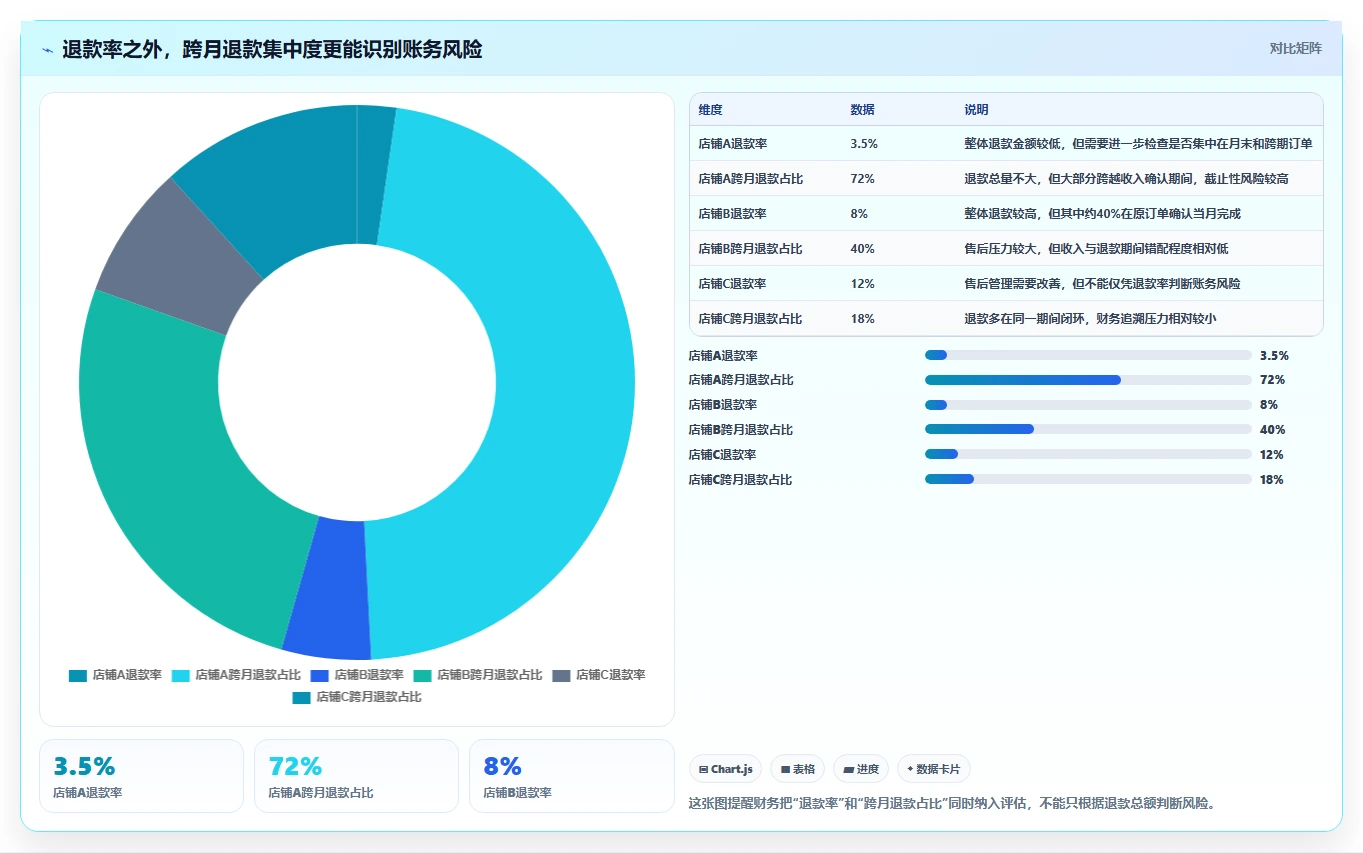Screen dimensions: 1363x853
Task: Click 店铺B退款率 progress bar
Action: 1088,405
